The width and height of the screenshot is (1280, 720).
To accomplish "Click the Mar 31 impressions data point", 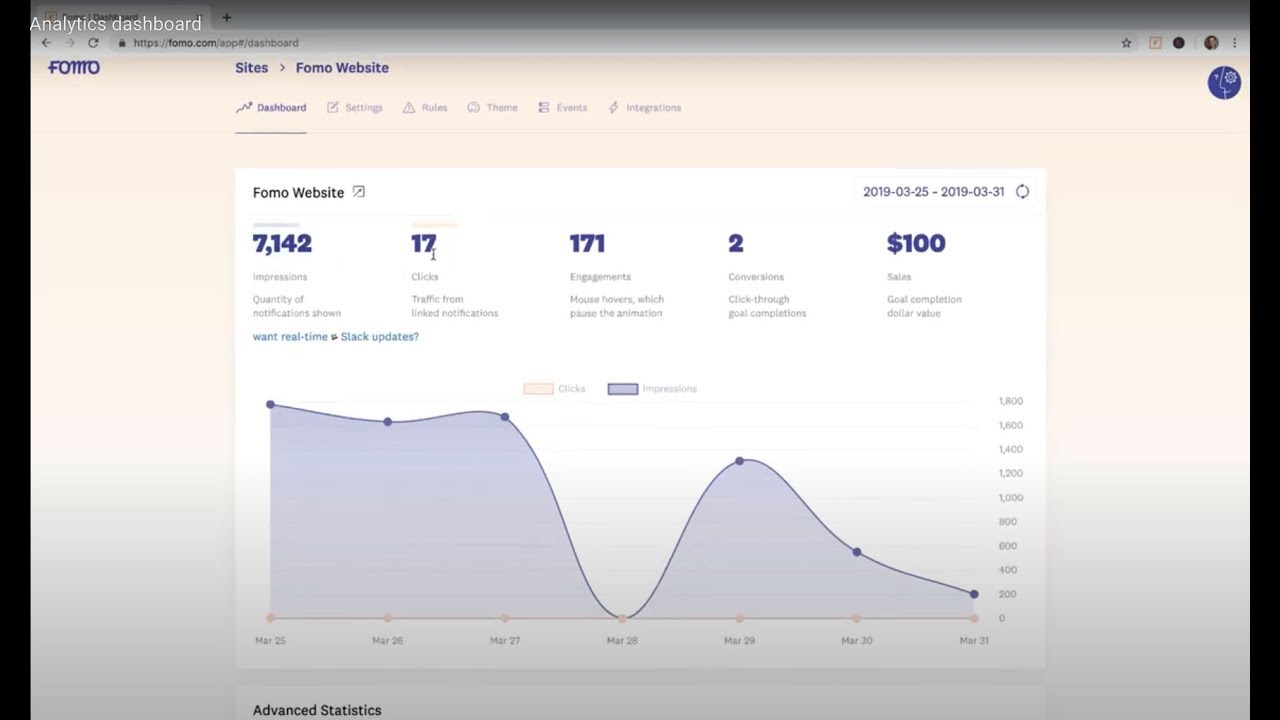I will pyautogui.click(x=974, y=594).
